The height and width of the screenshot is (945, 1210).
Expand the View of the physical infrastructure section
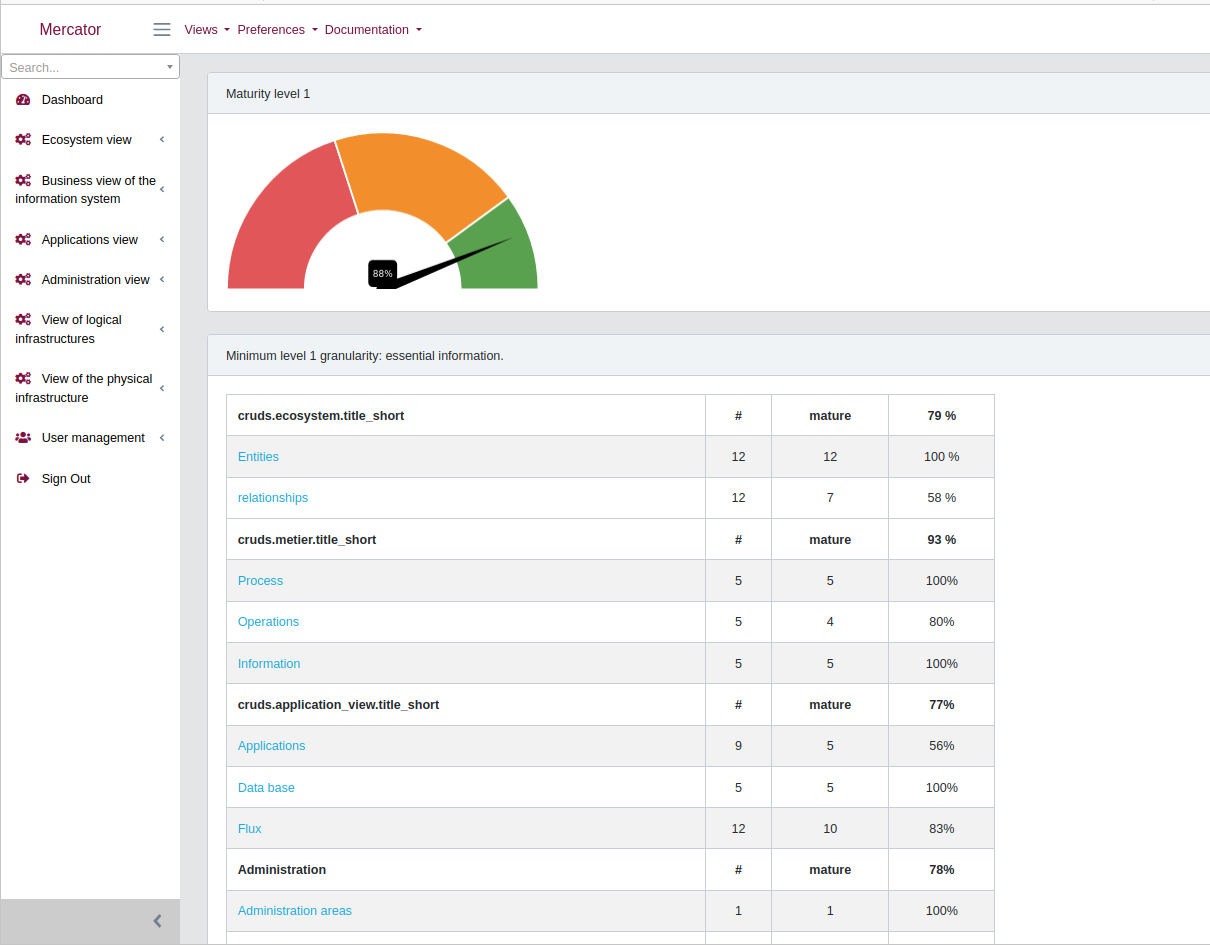coord(162,388)
